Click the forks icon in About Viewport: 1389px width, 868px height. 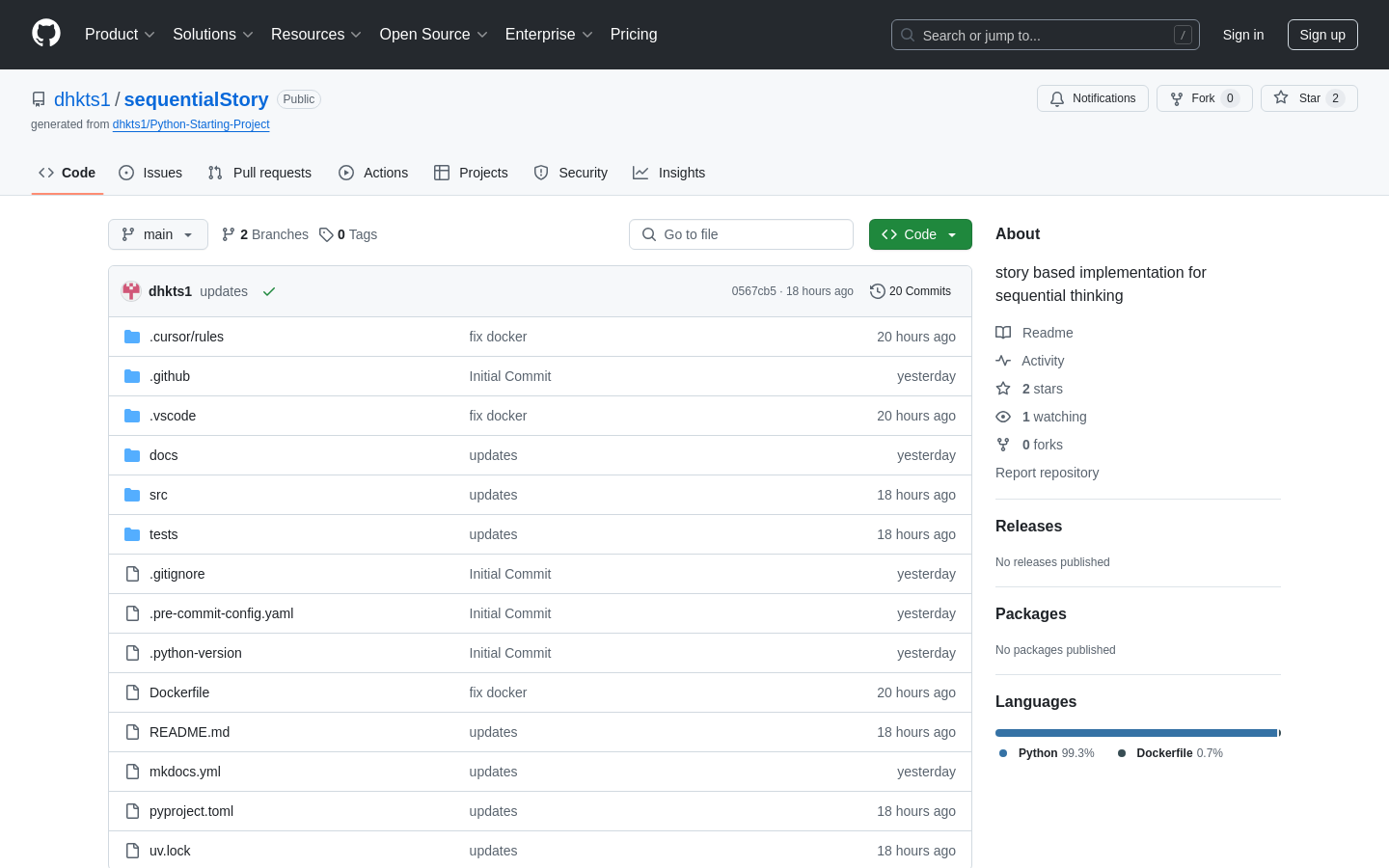[1003, 445]
